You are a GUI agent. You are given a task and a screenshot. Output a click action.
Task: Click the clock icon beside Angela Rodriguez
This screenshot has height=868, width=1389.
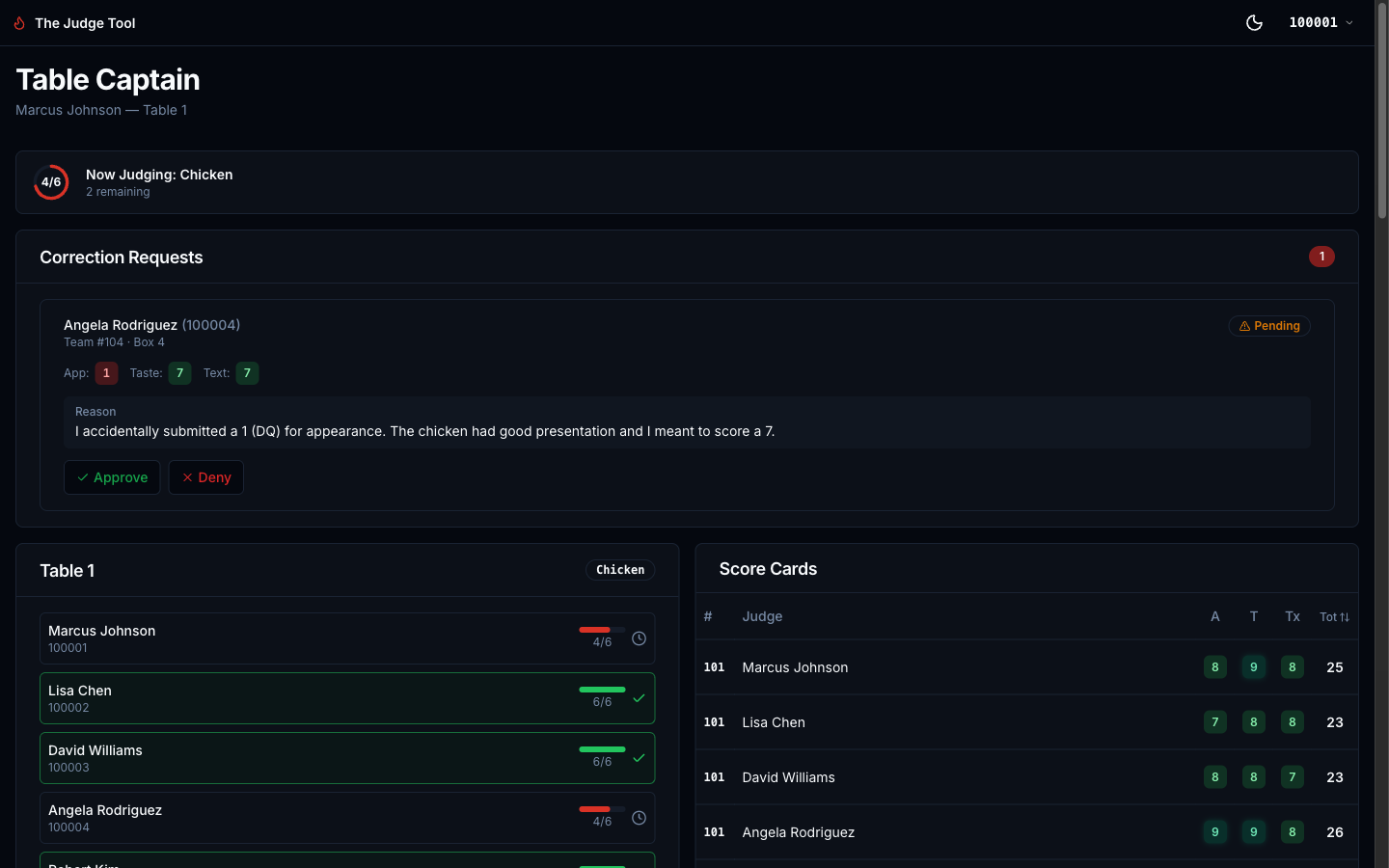click(x=639, y=818)
